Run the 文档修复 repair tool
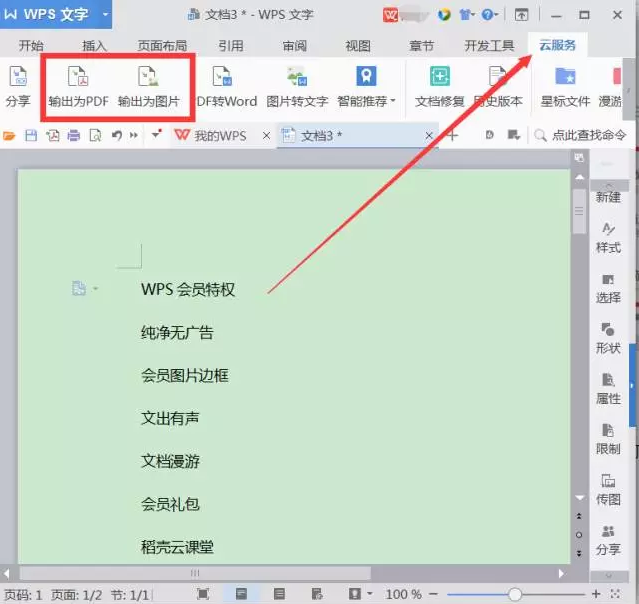This screenshot has height=604, width=639. coord(439,87)
